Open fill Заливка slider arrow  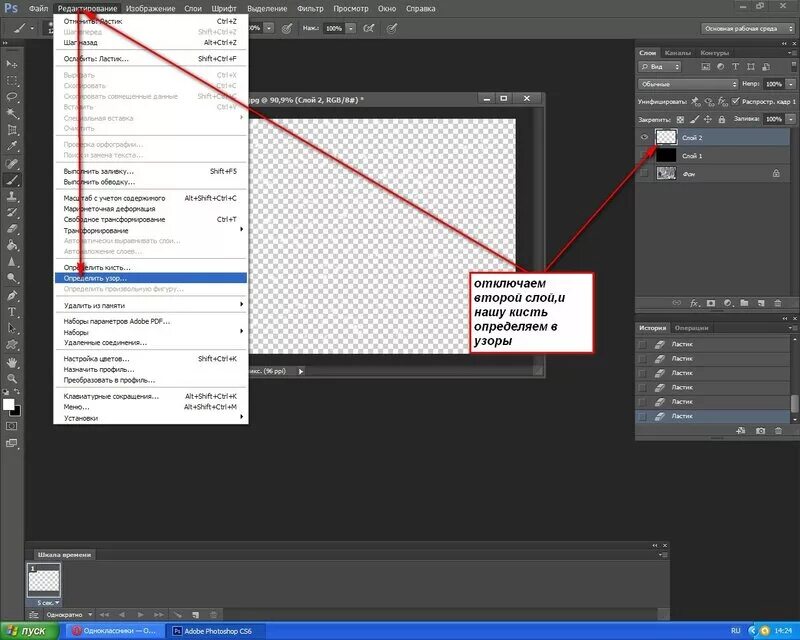[791, 119]
